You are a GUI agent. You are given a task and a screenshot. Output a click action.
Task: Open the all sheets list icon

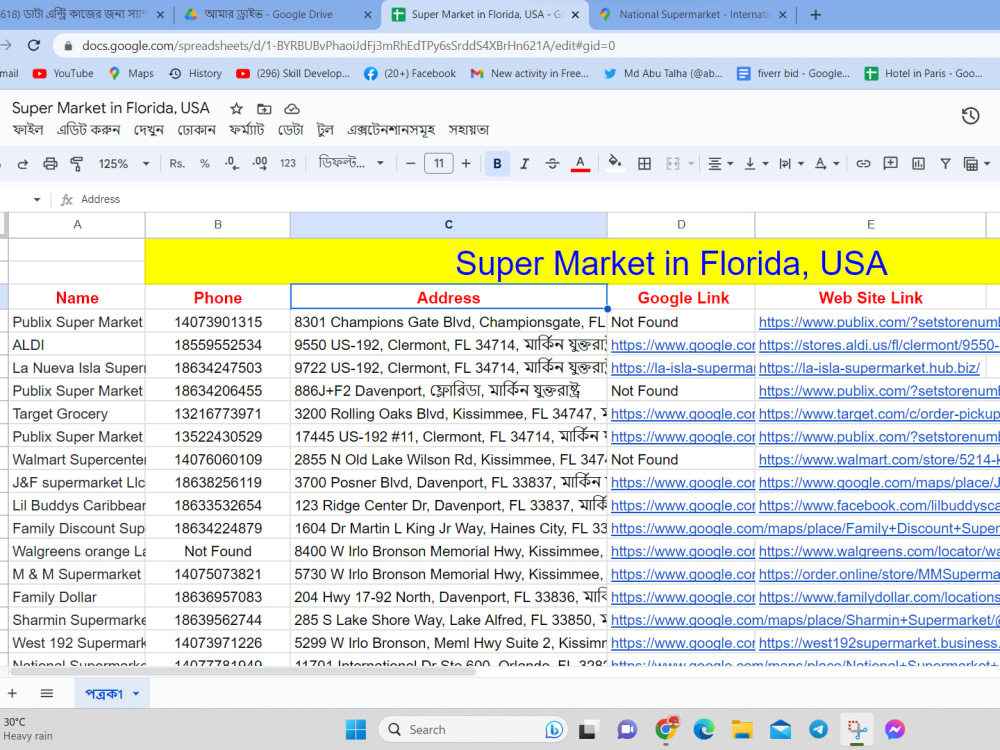(47, 693)
